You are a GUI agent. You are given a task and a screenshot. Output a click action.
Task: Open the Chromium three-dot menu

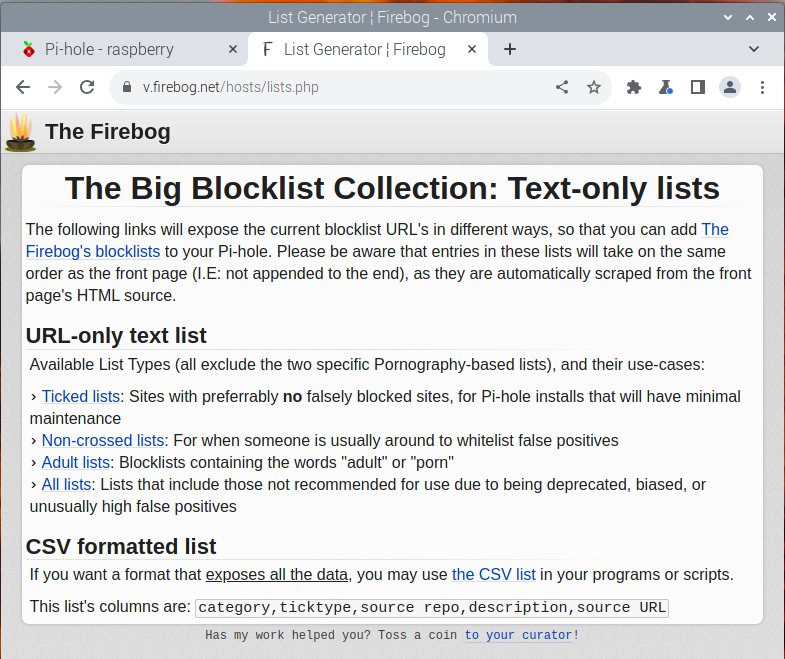pyautogui.click(x=762, y=87)
